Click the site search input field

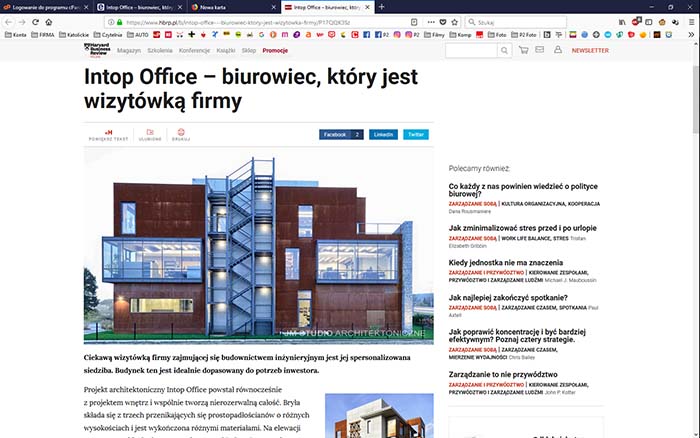click(471, 50)
